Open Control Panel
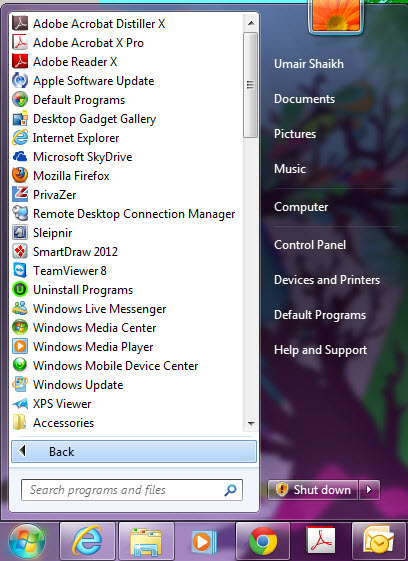 click(310, 245)
